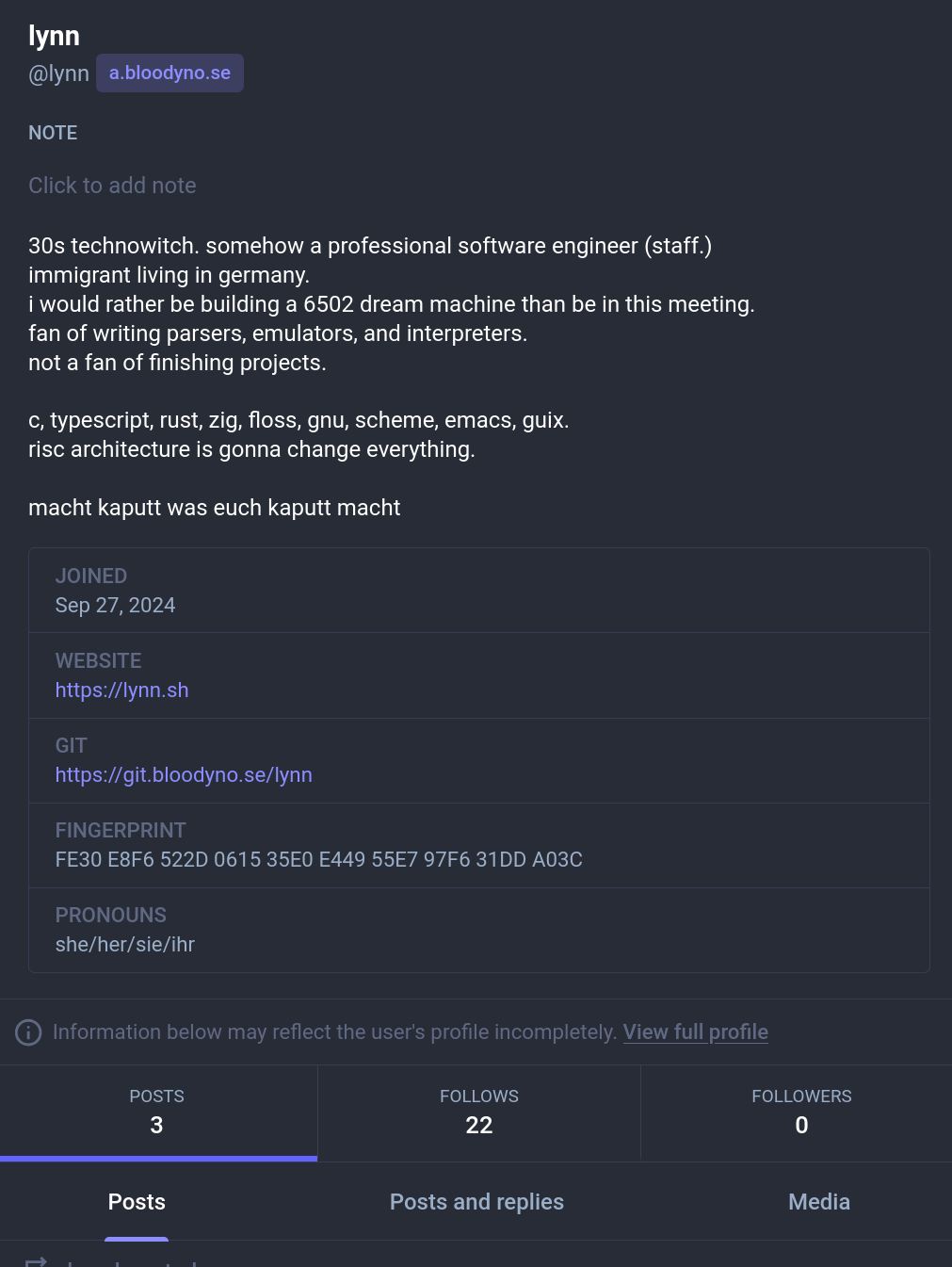Screen dimensions: 952x1267
Task: Select the Posts count stat
Action: pyautogui.click(x=157, y=1112)
